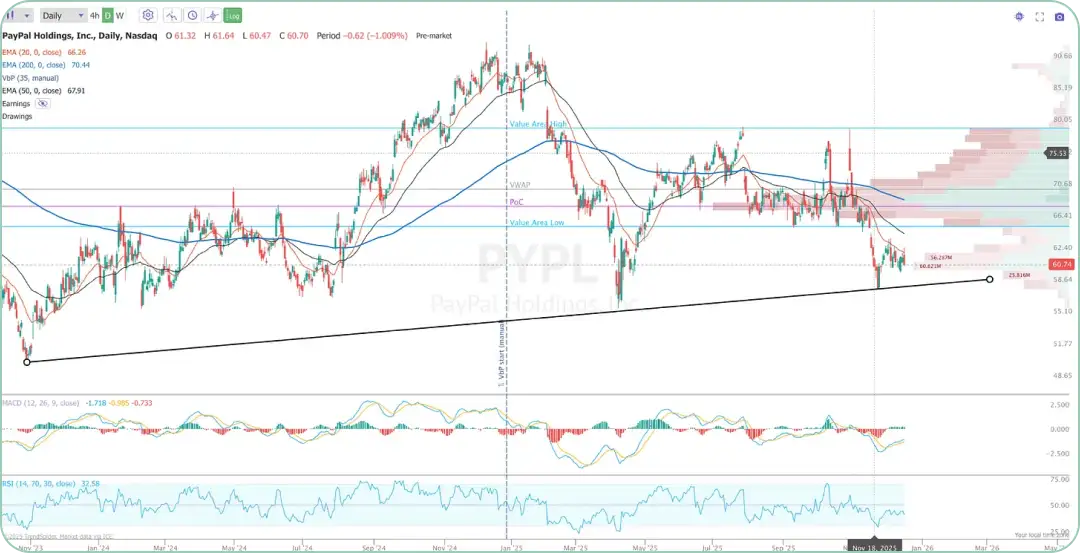Toggle the Log scale button
1080x553 pixels.
tap(233, 15)
